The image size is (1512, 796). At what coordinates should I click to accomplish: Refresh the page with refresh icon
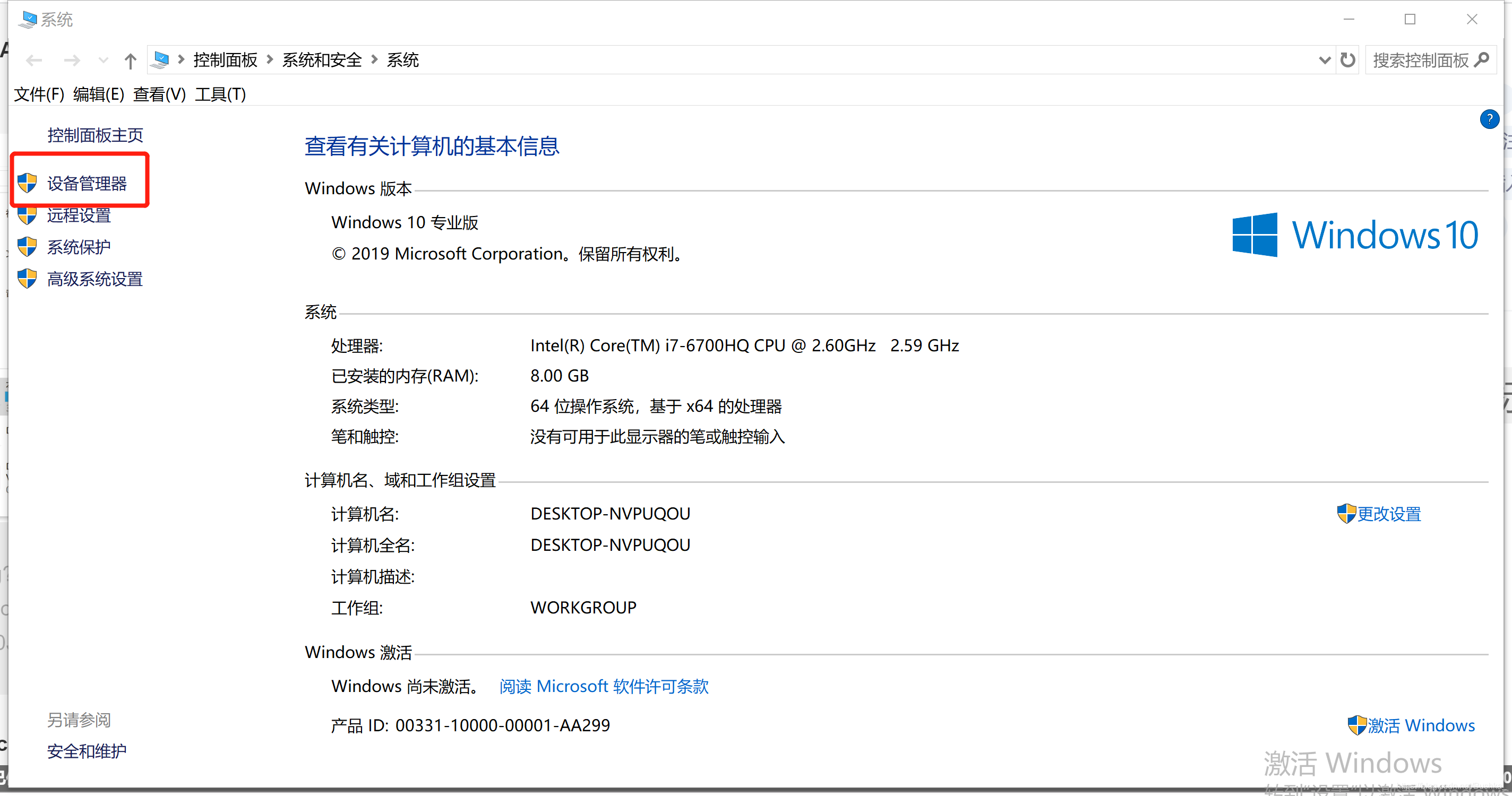tap(1347, 60)
